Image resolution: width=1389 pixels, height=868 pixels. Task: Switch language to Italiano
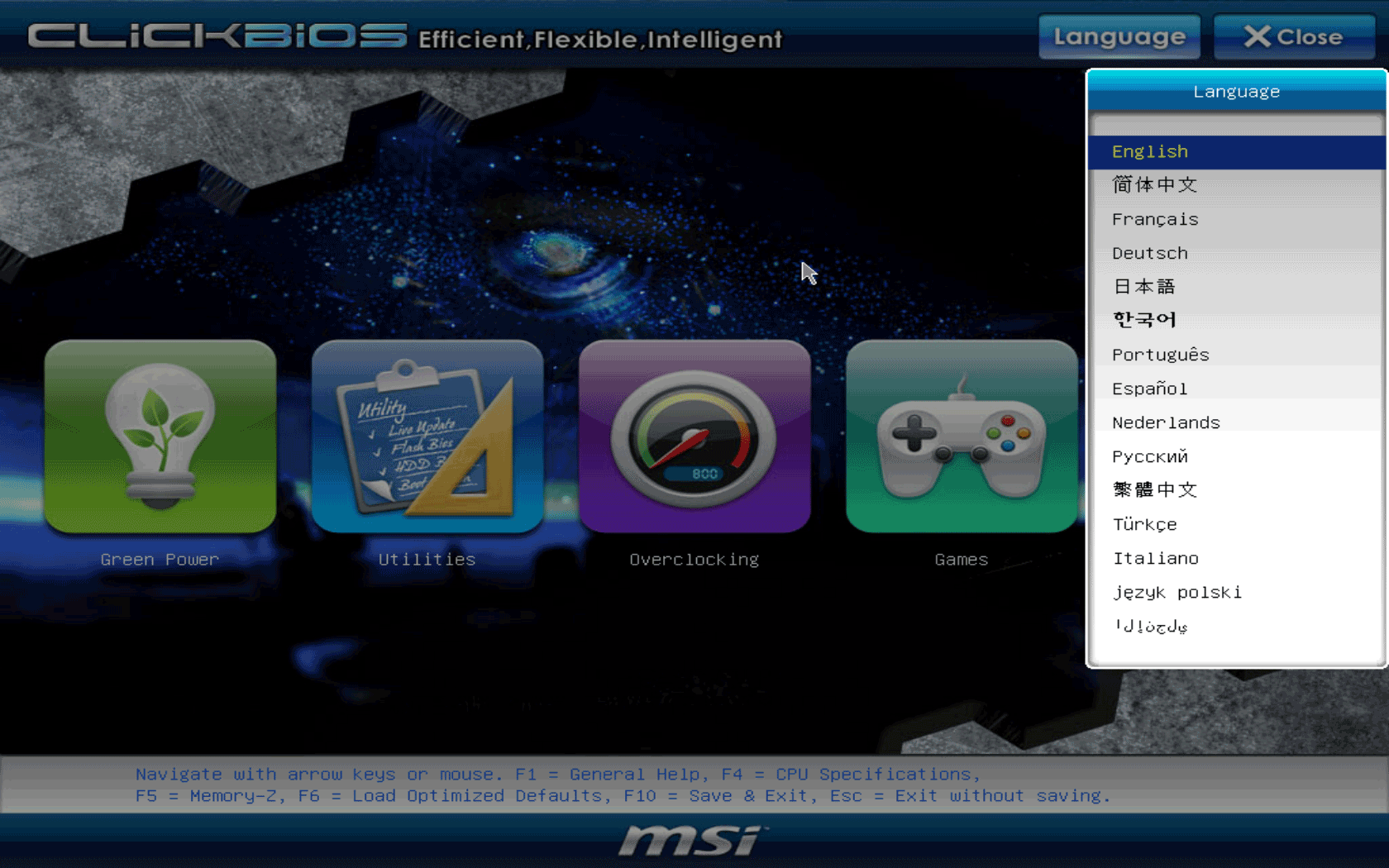coord(1237,558)
